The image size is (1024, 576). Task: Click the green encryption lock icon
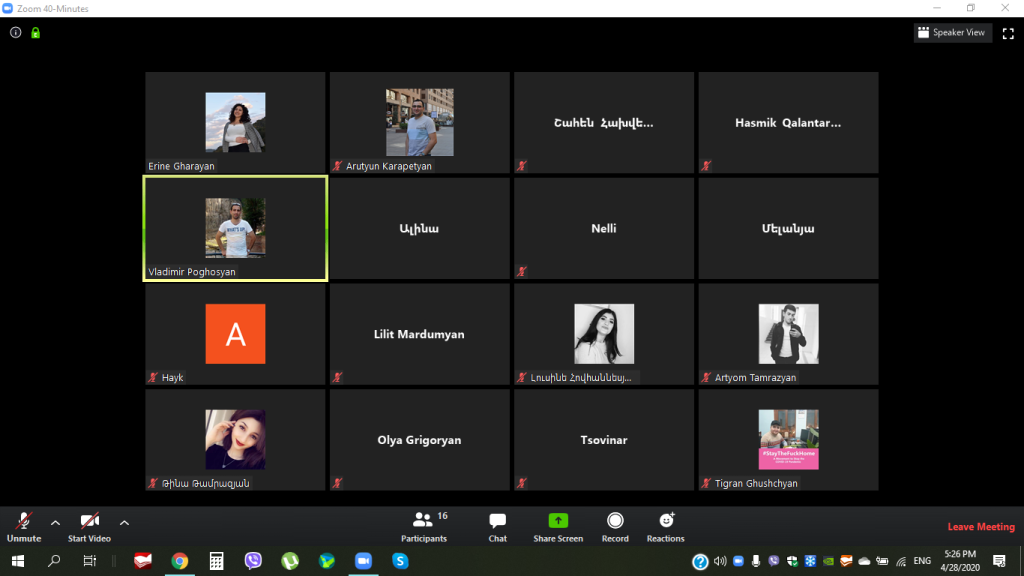click(35, 33)
